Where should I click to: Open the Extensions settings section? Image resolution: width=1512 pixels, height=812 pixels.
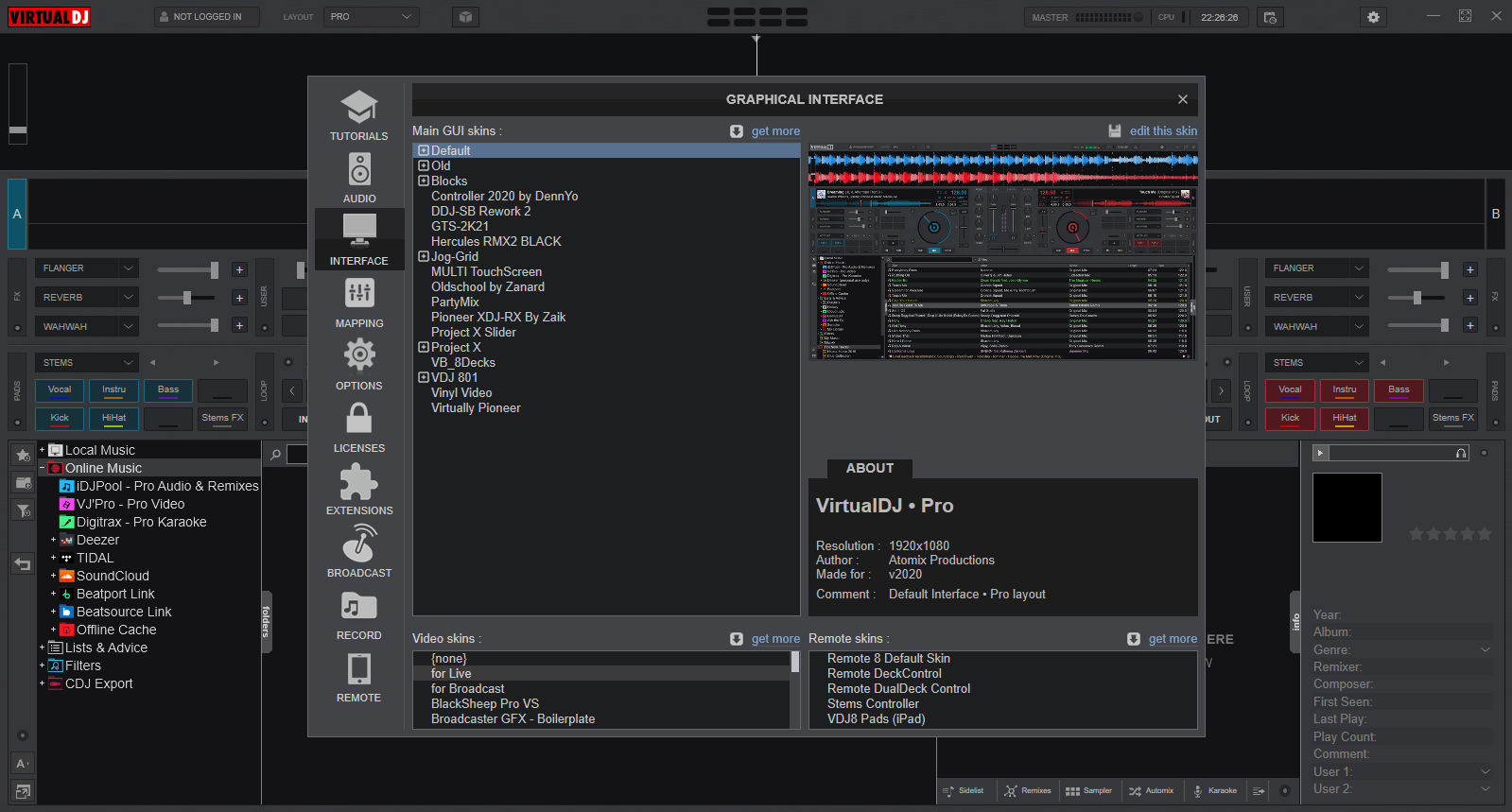(358, 489)
